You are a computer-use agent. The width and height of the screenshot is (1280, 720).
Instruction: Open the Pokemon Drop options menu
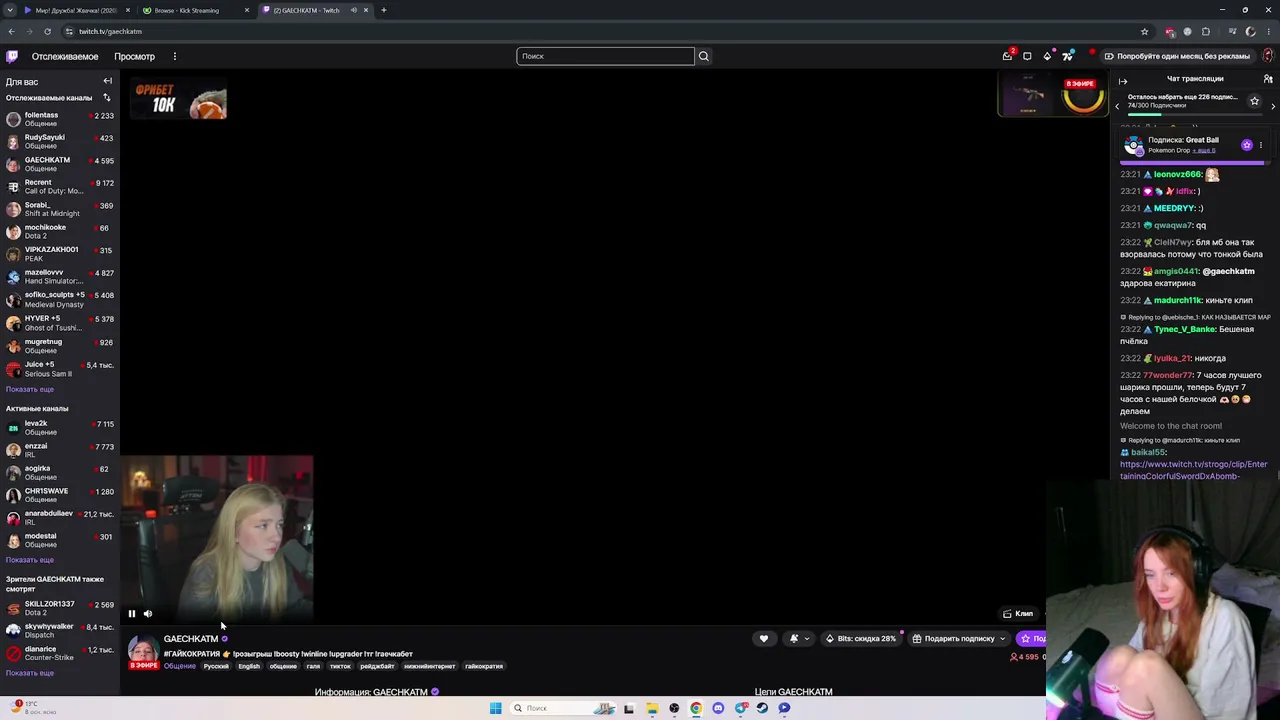[1261, 145]
